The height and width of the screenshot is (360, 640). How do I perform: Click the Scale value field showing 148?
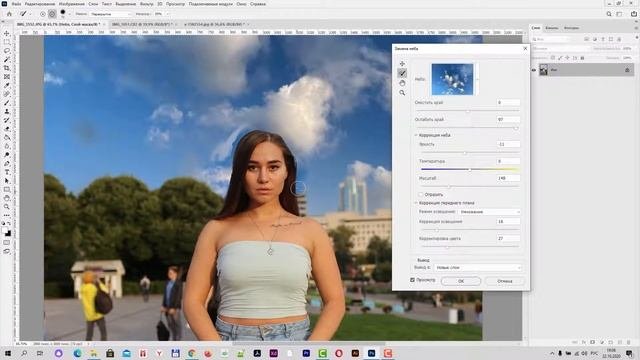[x=508, y=178]
